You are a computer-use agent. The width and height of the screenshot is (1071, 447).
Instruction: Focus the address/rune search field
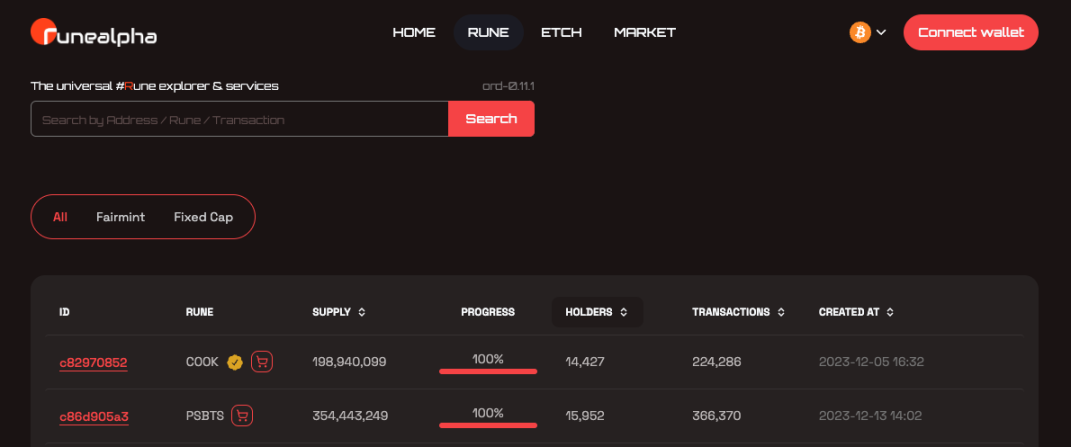(240, 119)
